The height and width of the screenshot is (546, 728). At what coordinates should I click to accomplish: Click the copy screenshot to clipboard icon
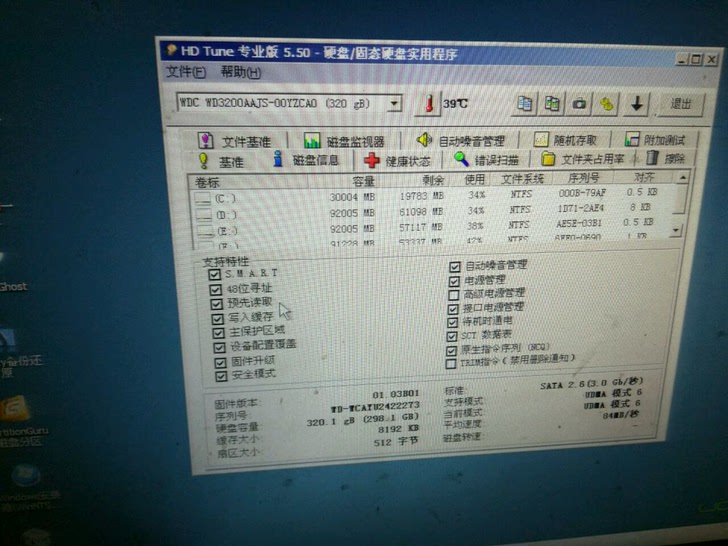(552, 104)
